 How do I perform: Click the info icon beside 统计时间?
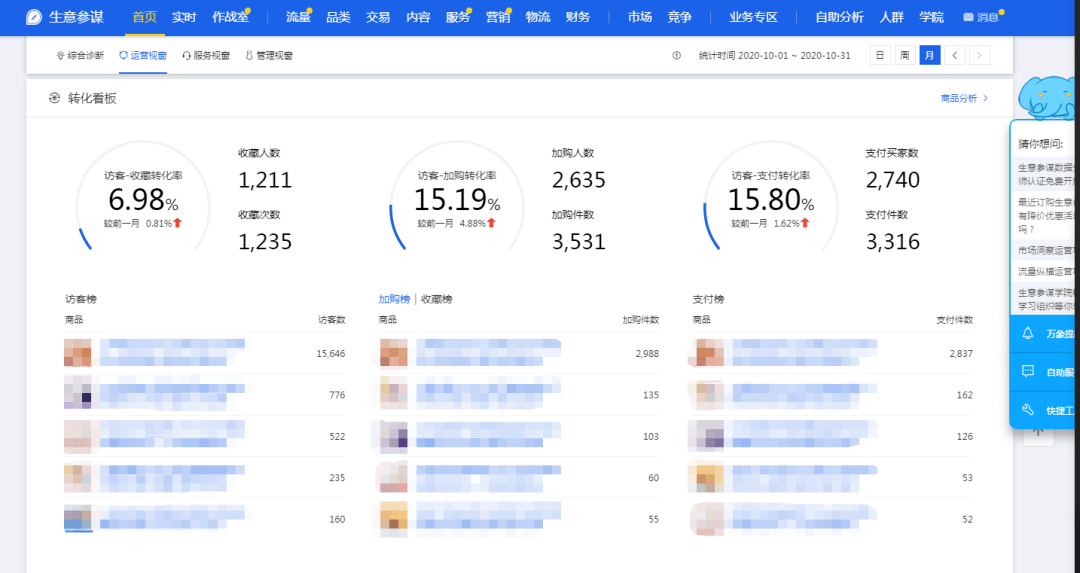coord(677,55)
